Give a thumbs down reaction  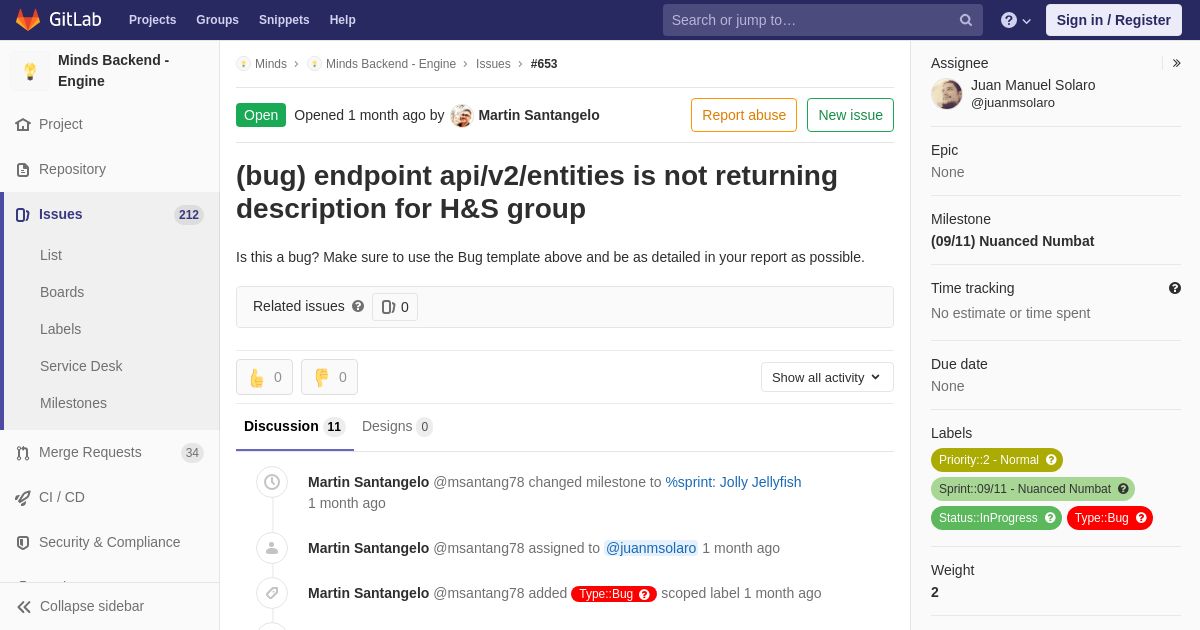pos(329,377)
